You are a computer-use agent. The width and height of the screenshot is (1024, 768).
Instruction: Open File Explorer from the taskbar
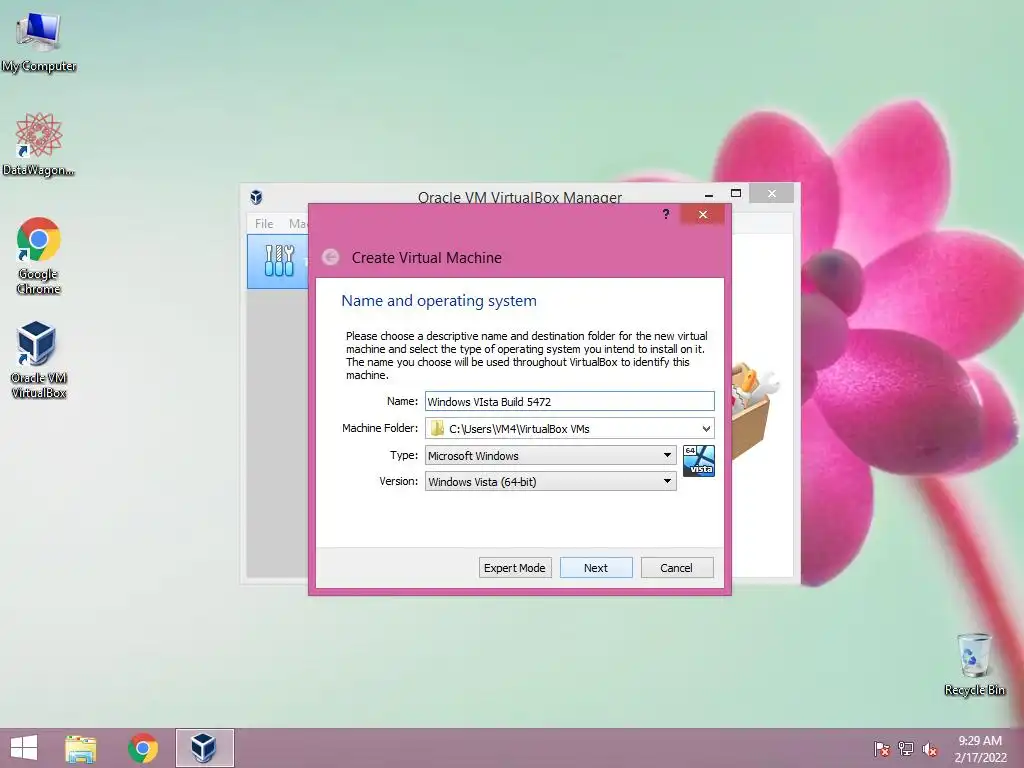point(80,748)
